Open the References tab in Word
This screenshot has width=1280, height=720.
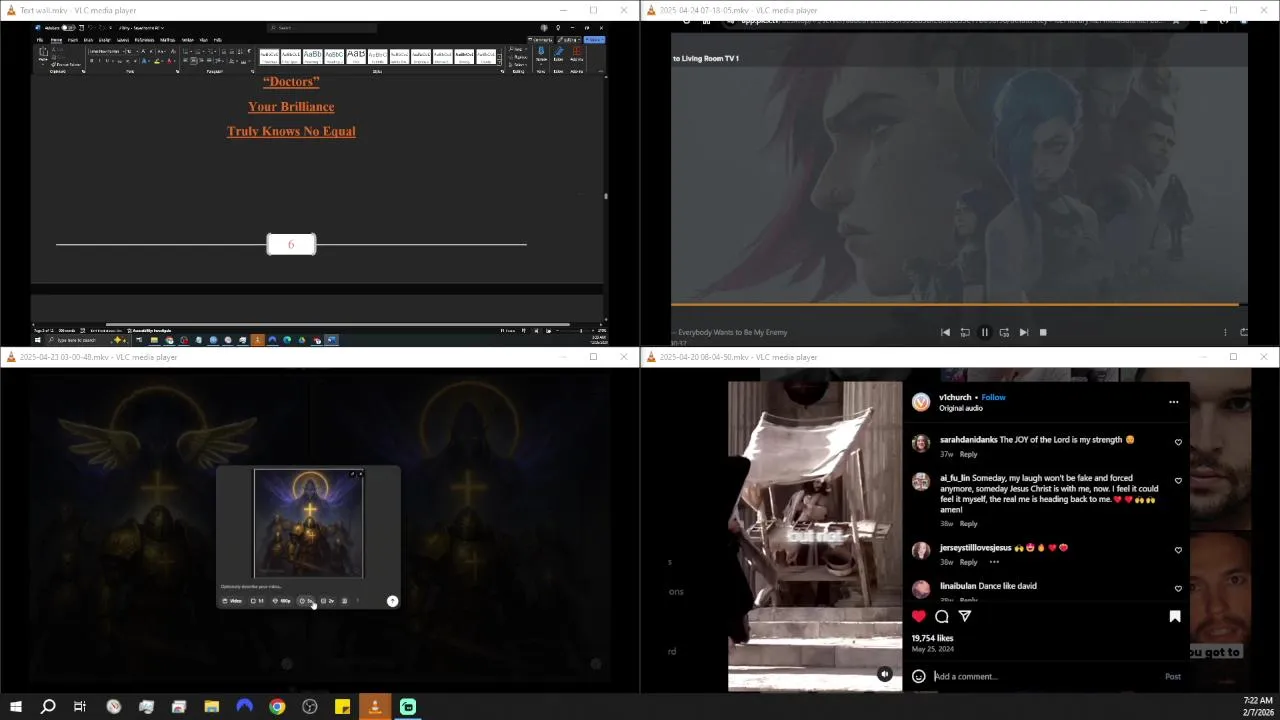coord(144,40)
